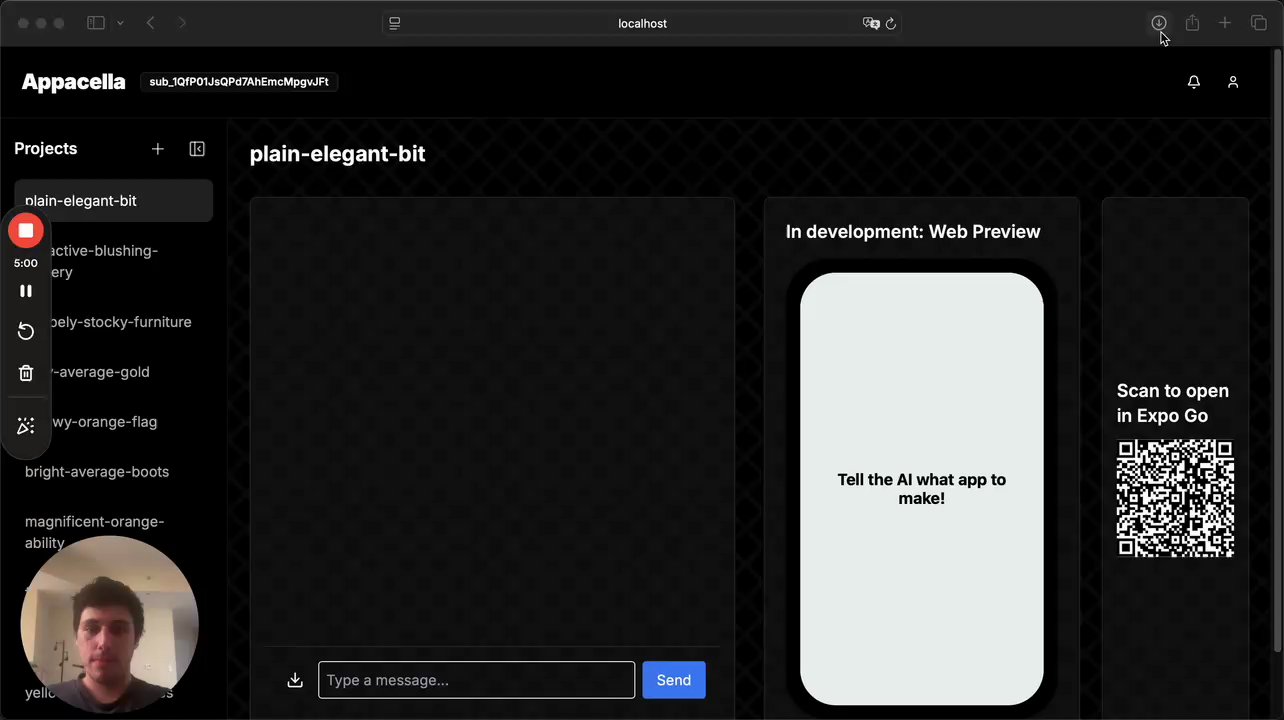Viewport: 1284px width, 720px height.
Task: Click the page vertical scrollbar
Action: point(1276,350)
